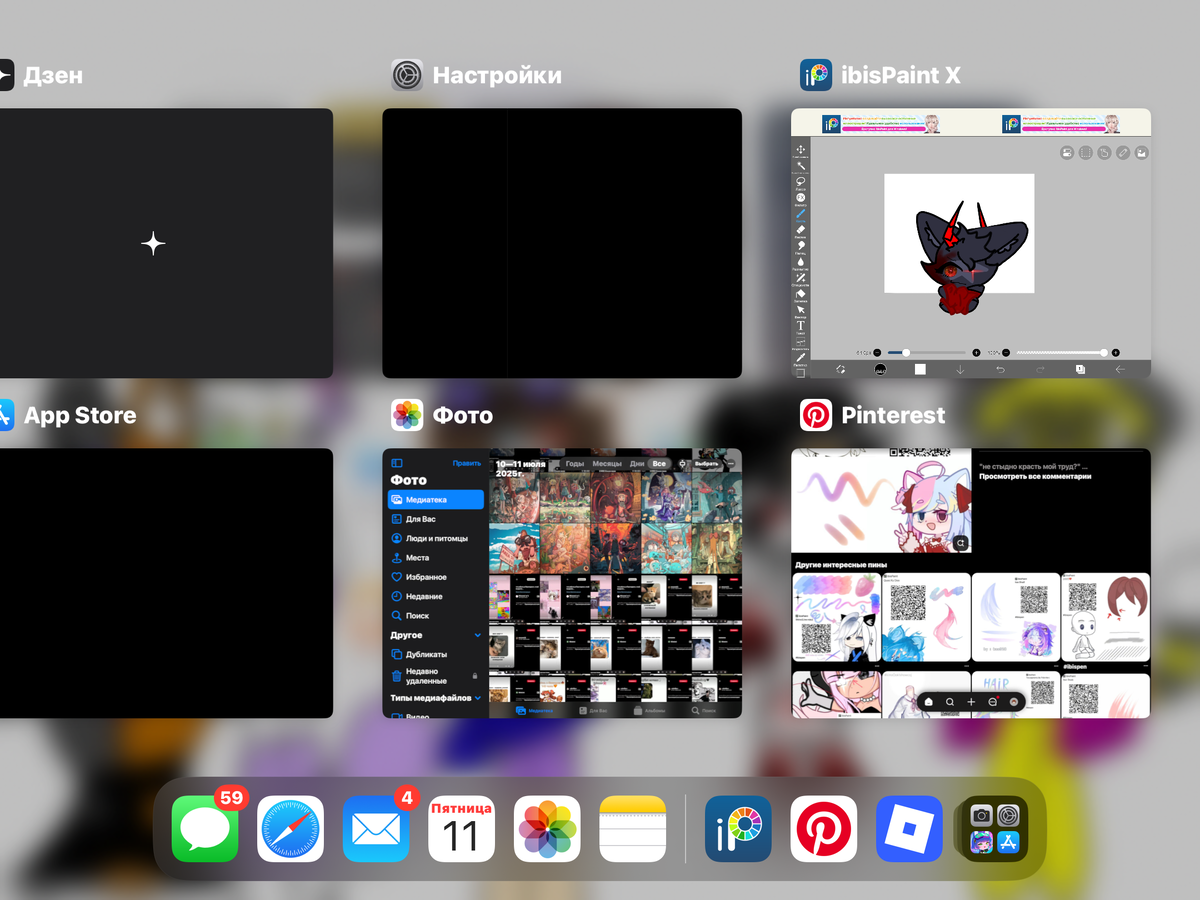The height and width of the screenshot is (900, 1200).
Task: Select the Настройки app card
Action: click(x=562, y=243)
